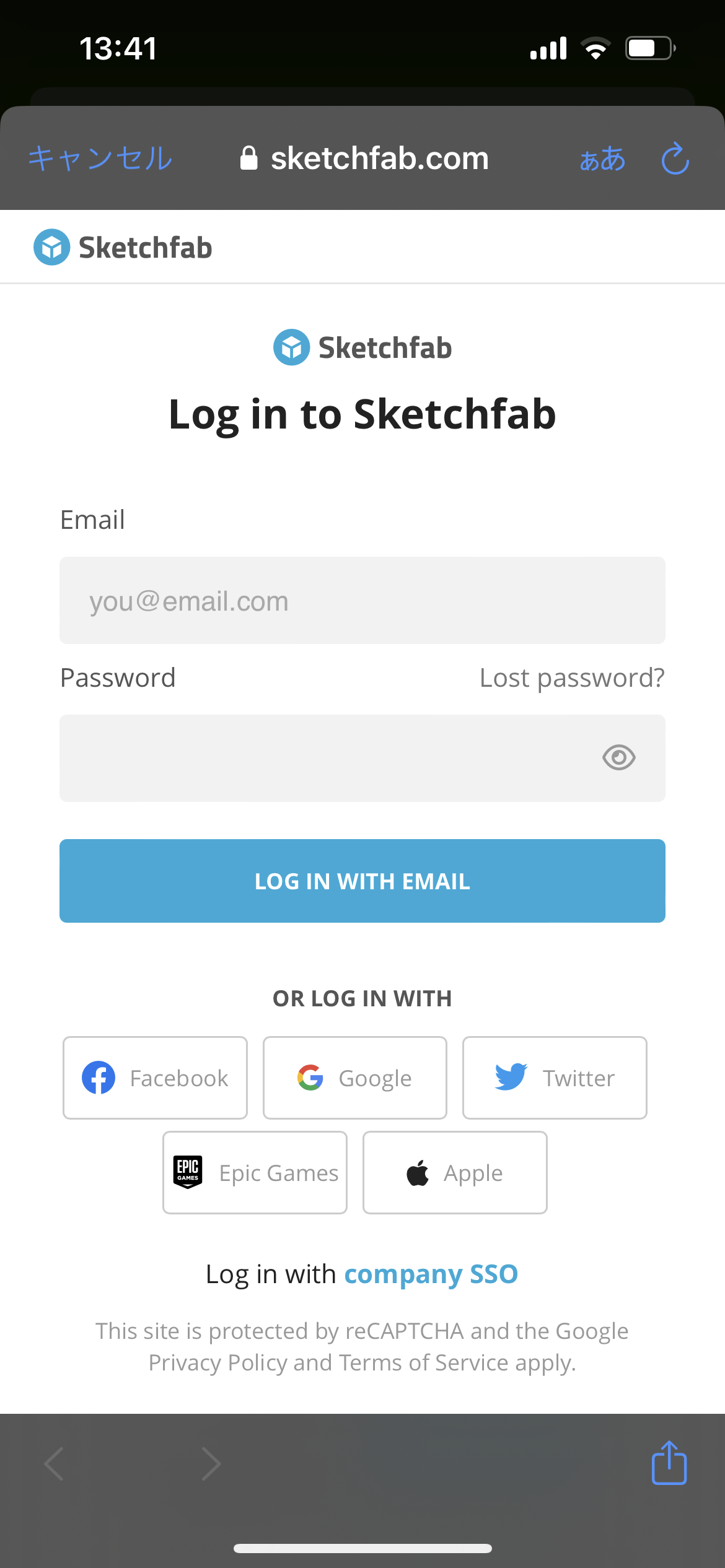The image size is (725, 1568).
Task: Open the company SSO link
Action: tap(431, 1274)
